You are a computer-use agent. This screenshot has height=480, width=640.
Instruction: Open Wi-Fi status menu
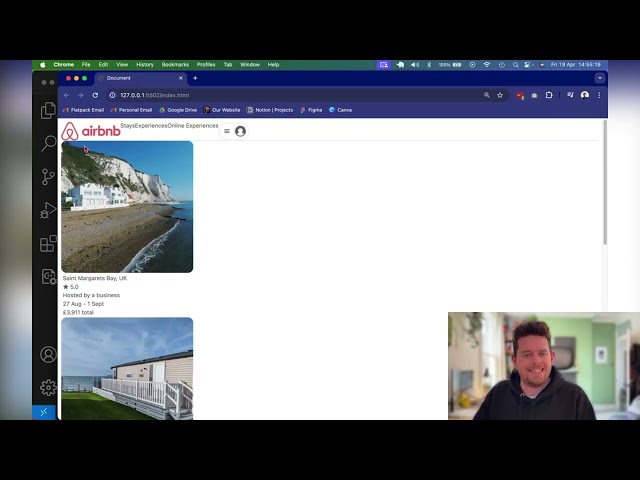click(487, 64)
